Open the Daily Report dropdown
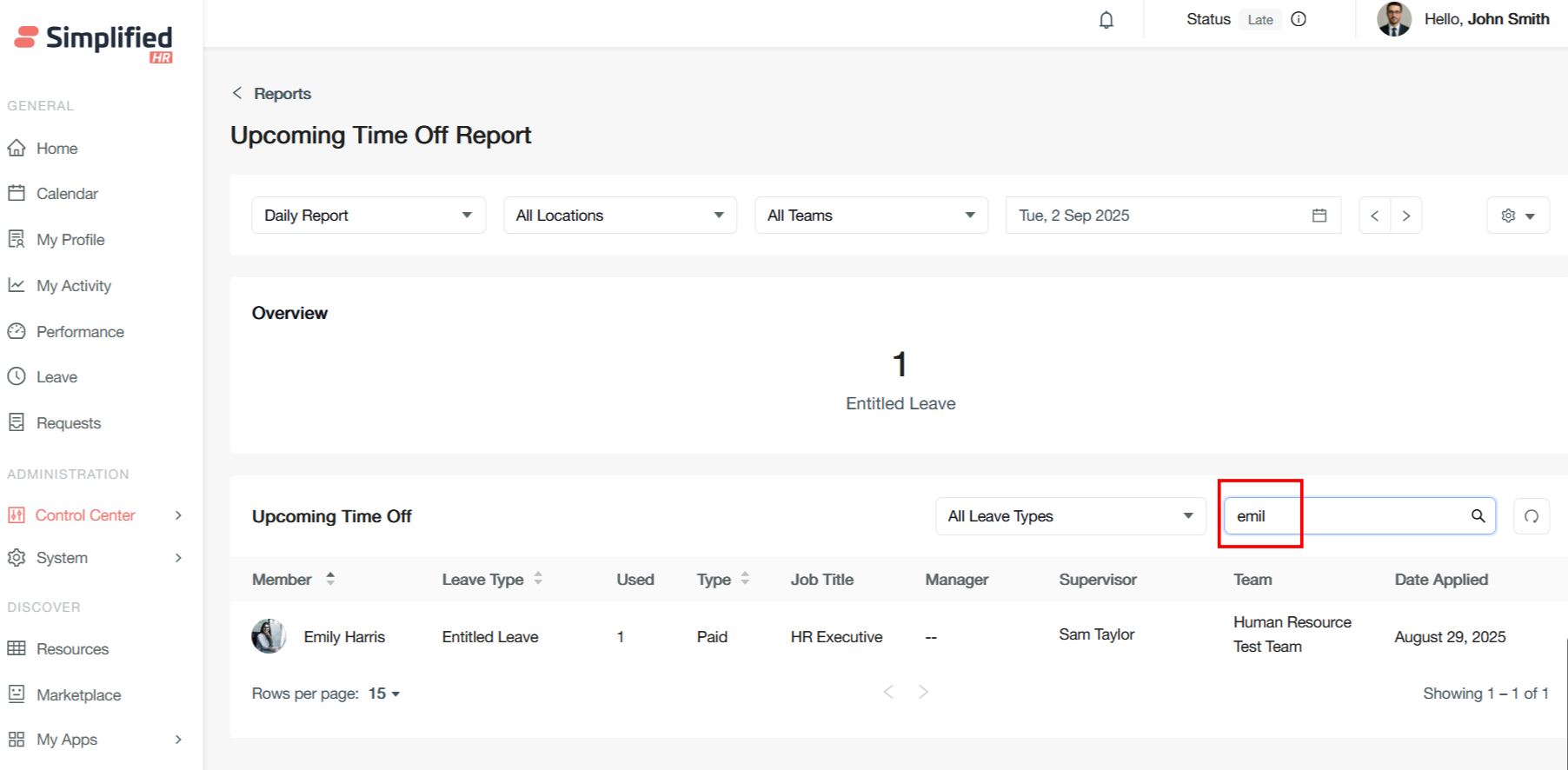Image resolution: width=1568 pixels, height=770 pixels. click(369, 216)
